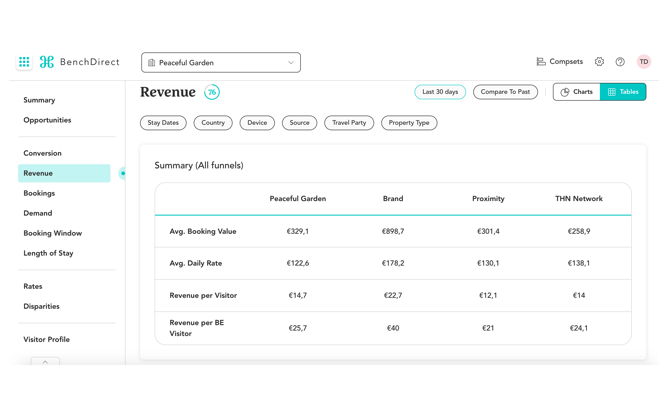The height and width of the screenshot is (415, 665).
Task: Open the Peaceful Garden hotel dropdown
Action: (x=220, y=63)
